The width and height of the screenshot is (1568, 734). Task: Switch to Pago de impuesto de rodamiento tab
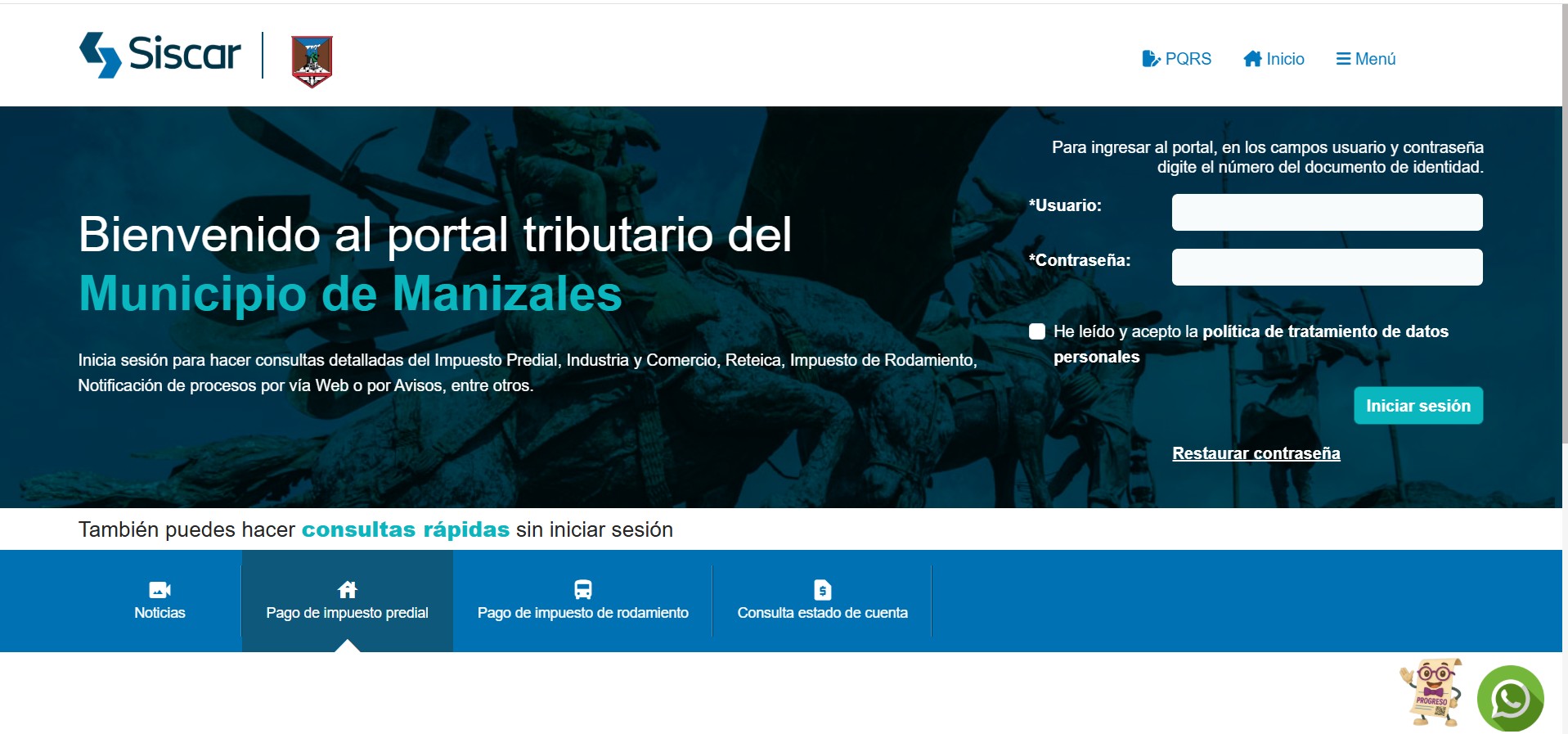pyautogui.click(x=582, y=613)
